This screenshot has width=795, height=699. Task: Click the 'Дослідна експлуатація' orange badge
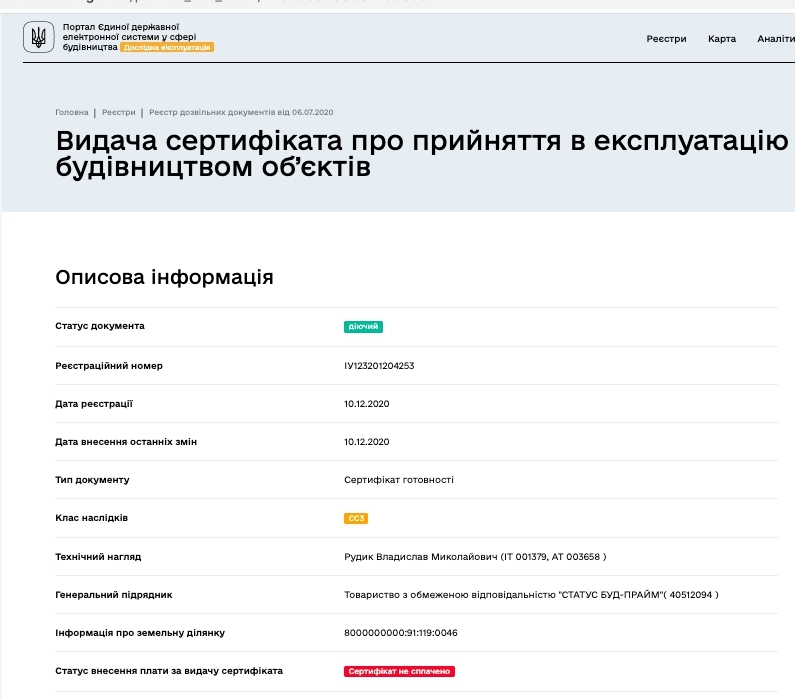pos(167,47)
